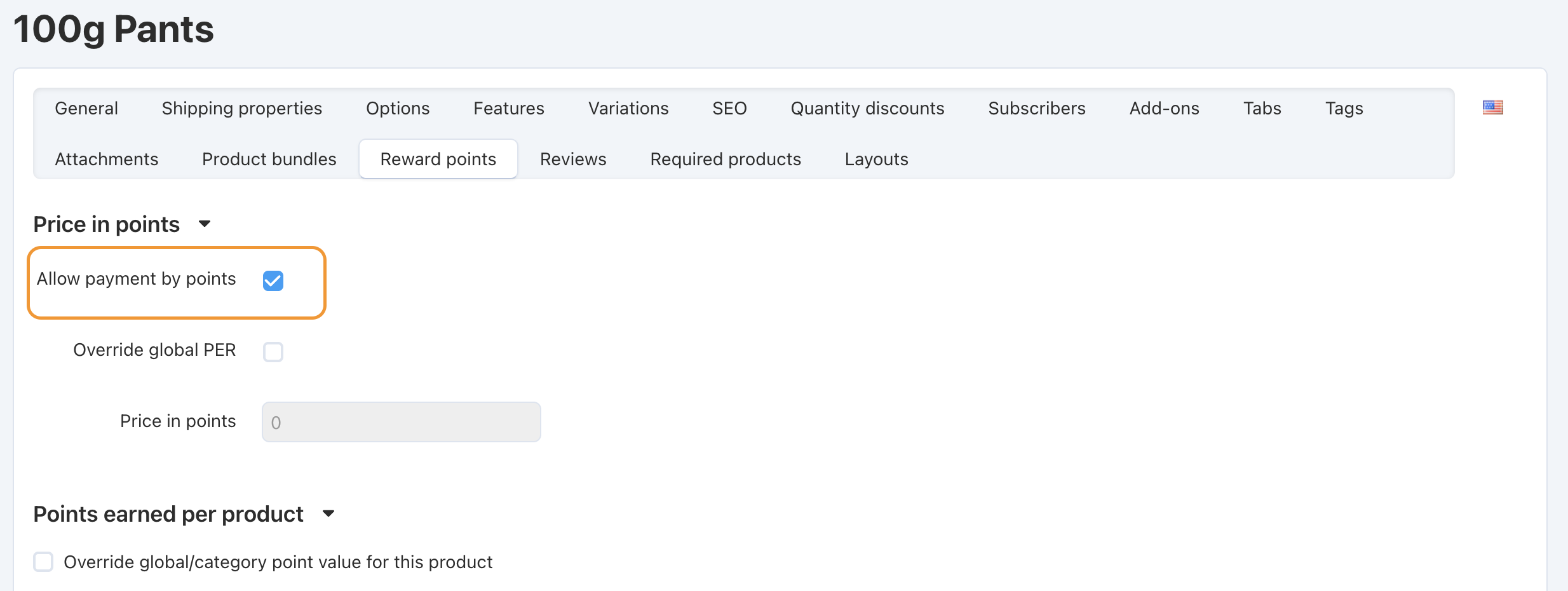Switch to Product bundles tab
Viewport: 1568px width, 591px height.
tap(269, 159)
